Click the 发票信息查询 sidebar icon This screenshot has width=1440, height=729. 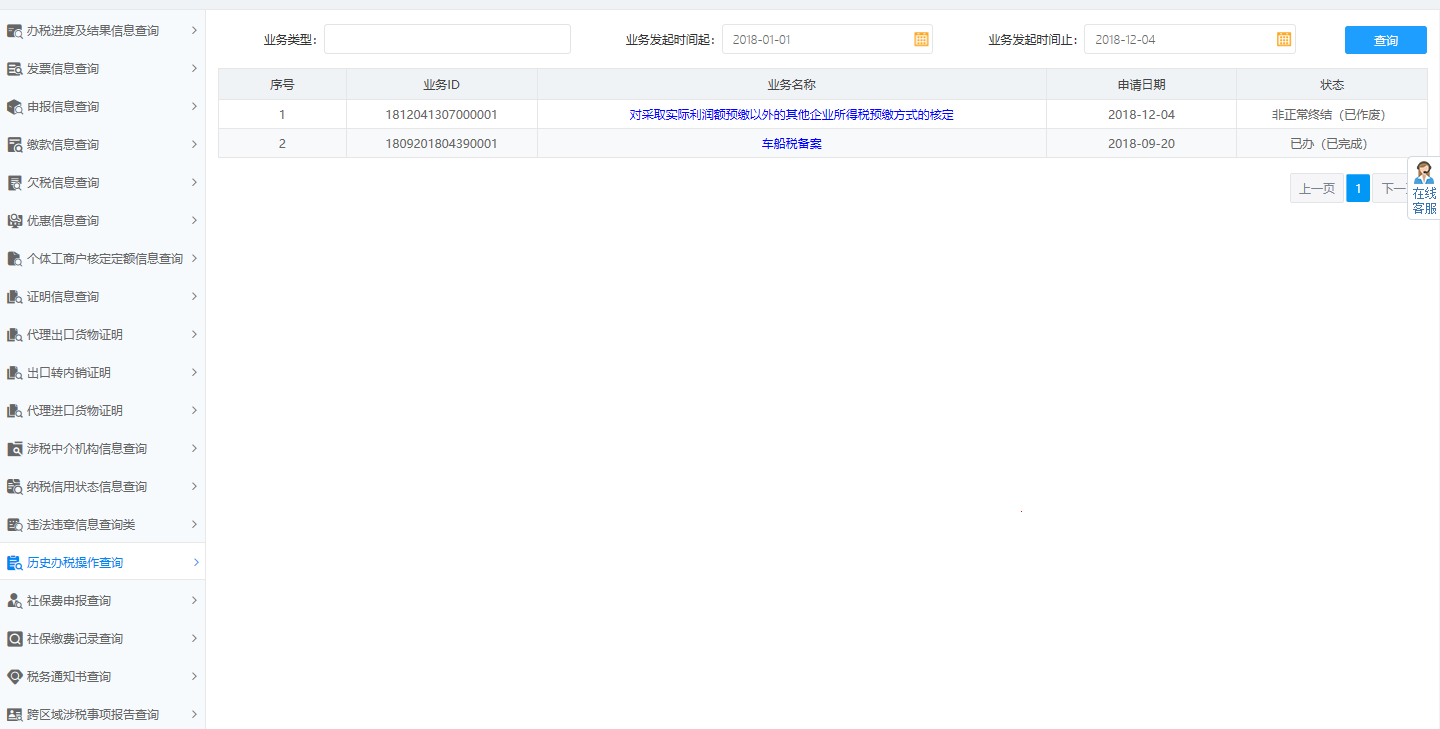[15, 69]
